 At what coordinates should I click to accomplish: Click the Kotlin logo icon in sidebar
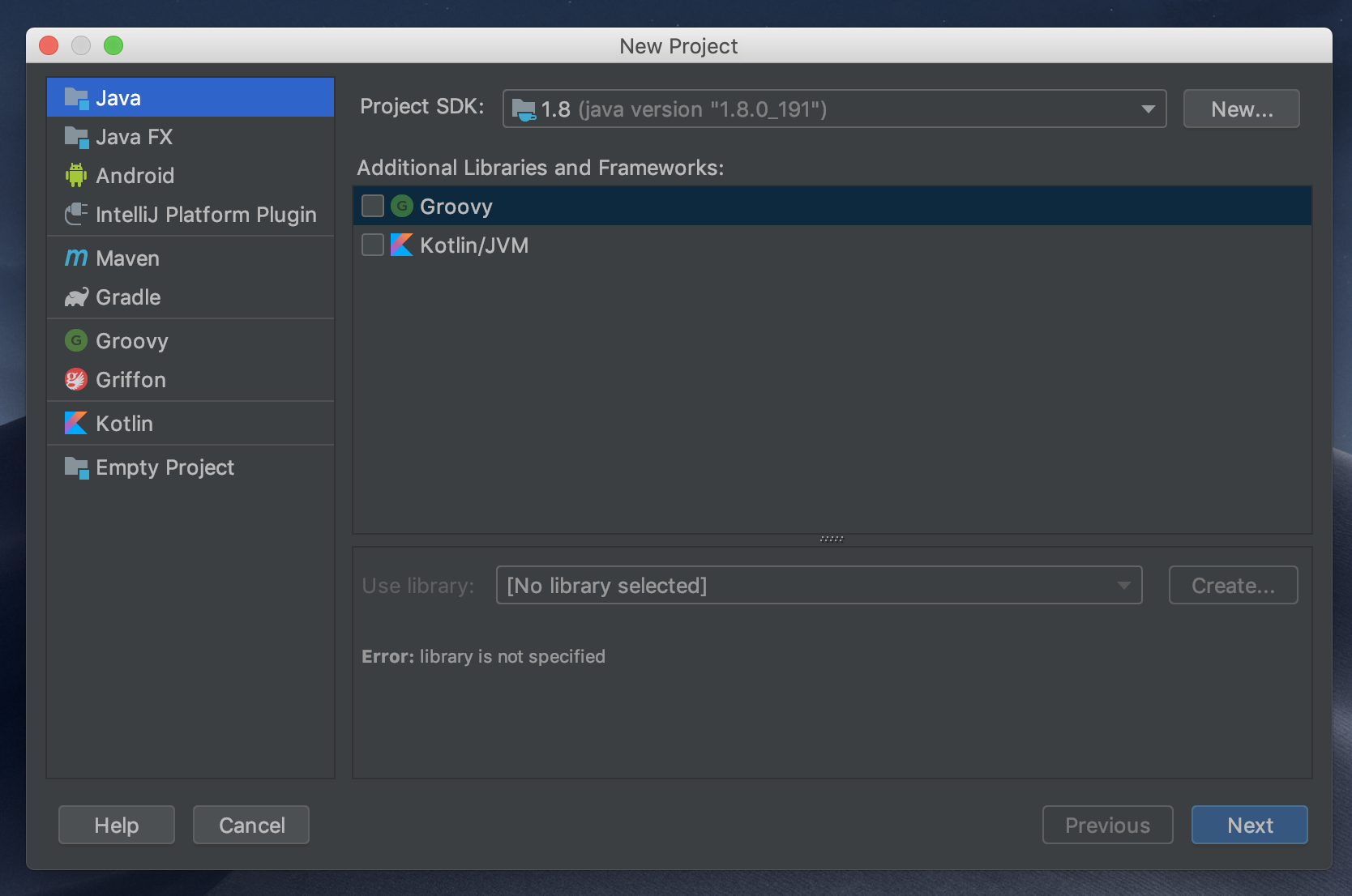click(x=76, y=423)
